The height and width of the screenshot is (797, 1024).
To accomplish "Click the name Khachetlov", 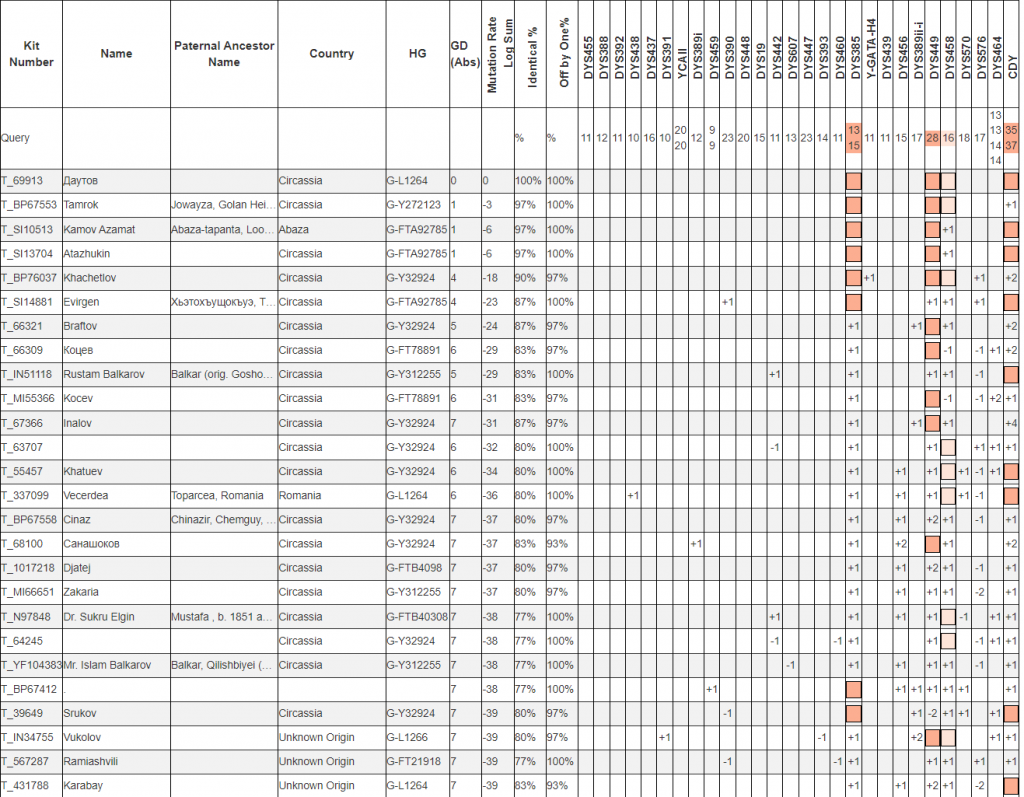I will [x=91, y=278].
